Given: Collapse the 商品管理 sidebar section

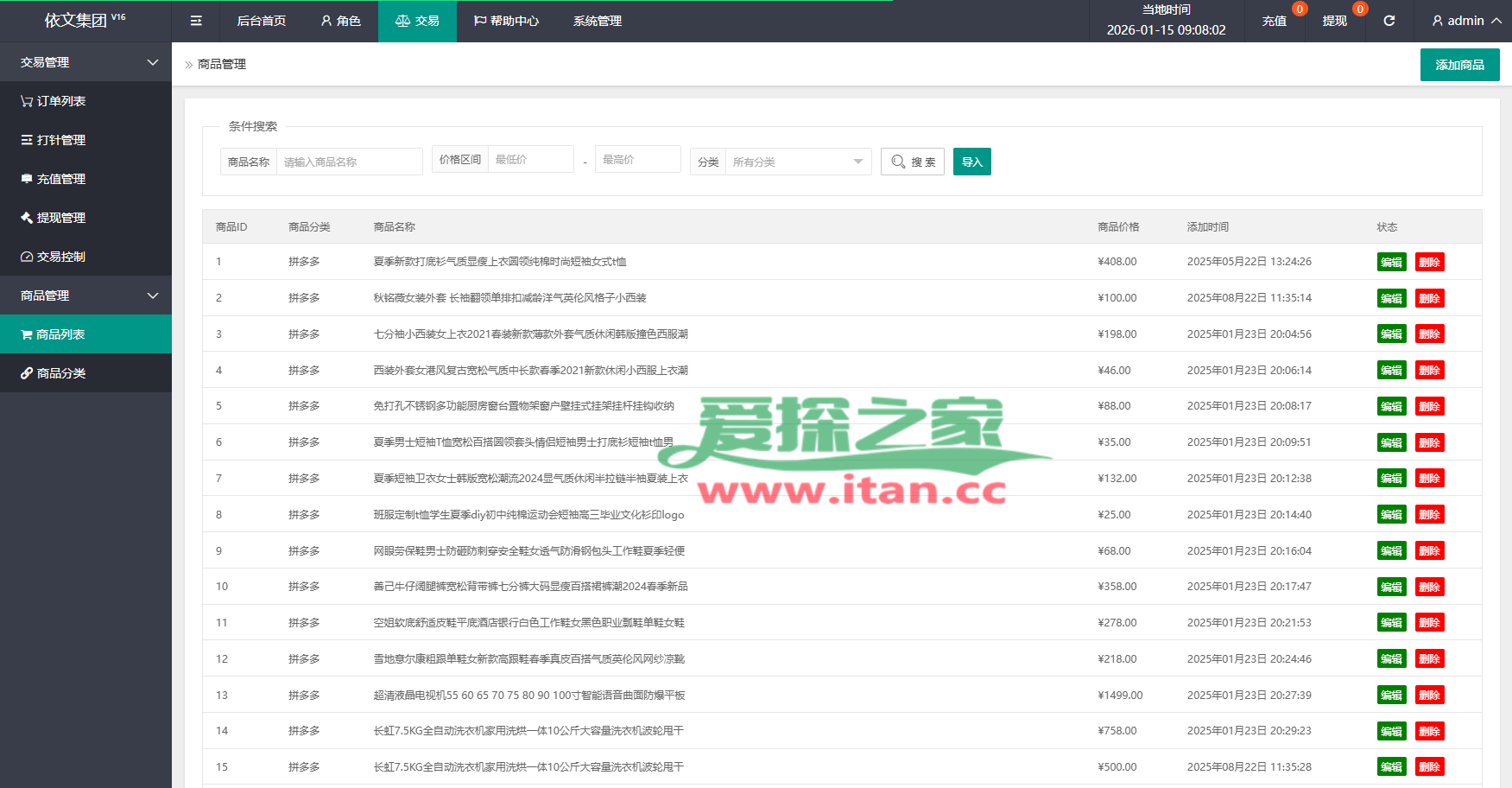Looking at the screenshot, I should [x=85, y=295].
